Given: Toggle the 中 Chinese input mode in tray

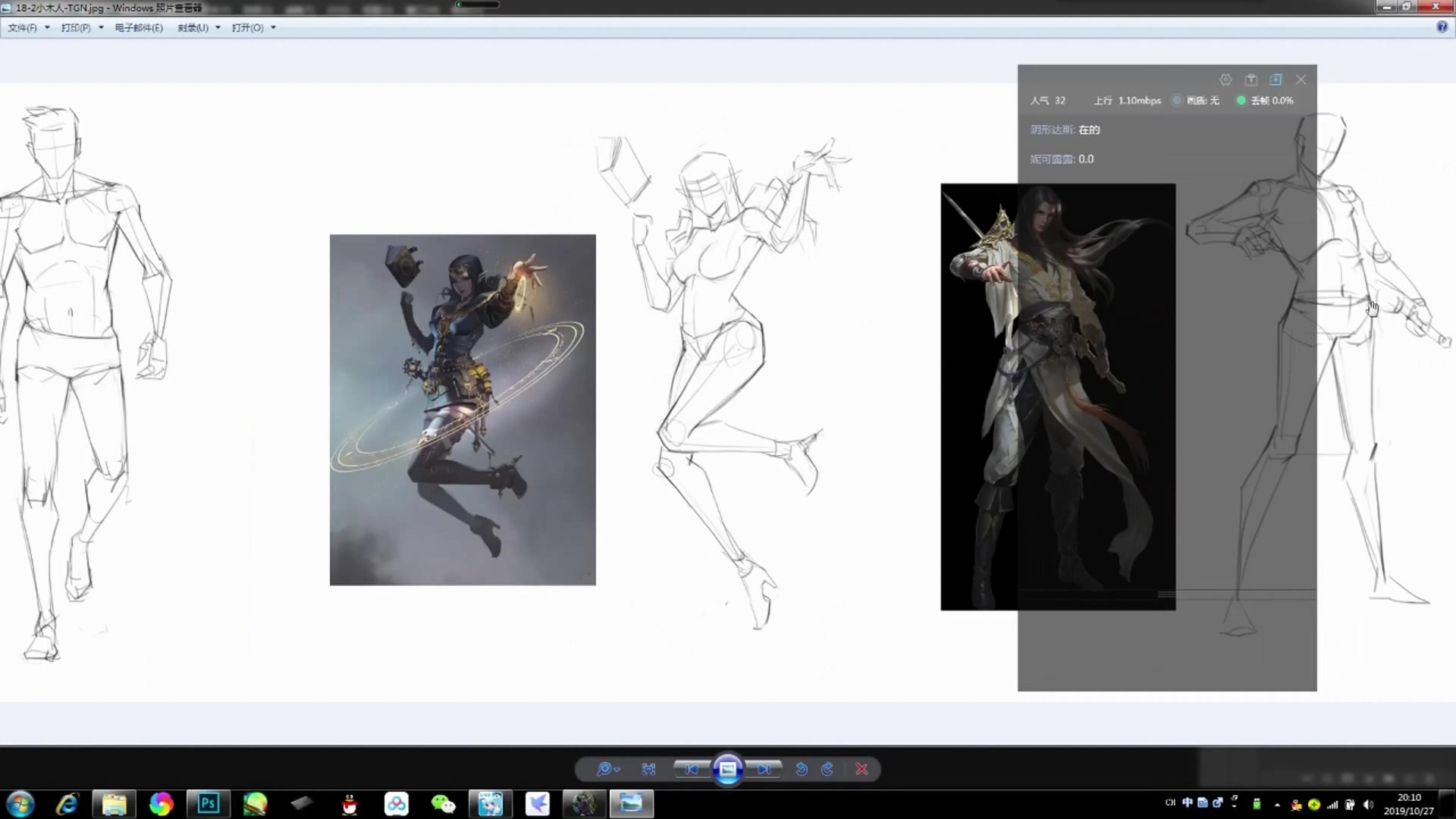Looking at the screenshot, I should (1187, 803).
